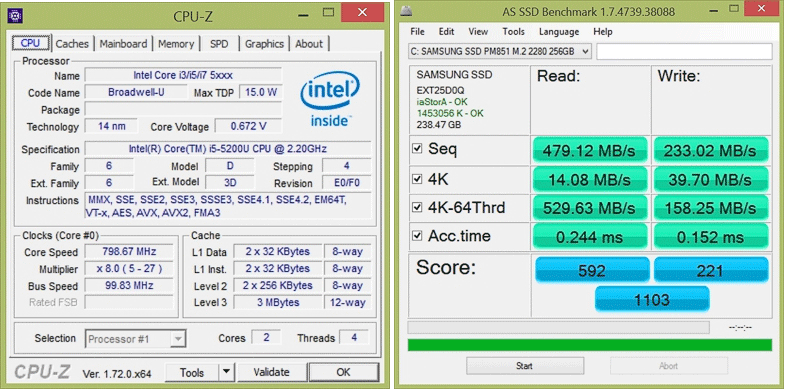Close the AS SSD Benchmark window
786x389 pixels.
coord(763,9)
